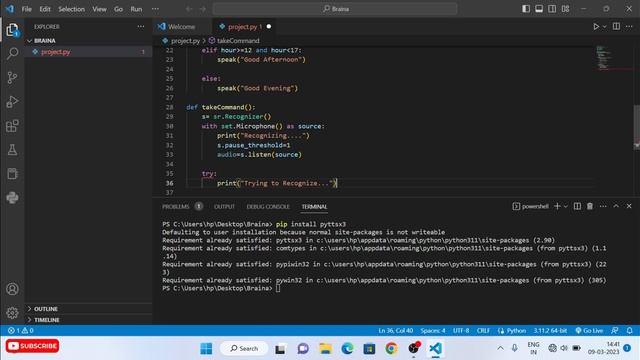
Task: Split the terminal panel
Action: click(x=577, y=207)
